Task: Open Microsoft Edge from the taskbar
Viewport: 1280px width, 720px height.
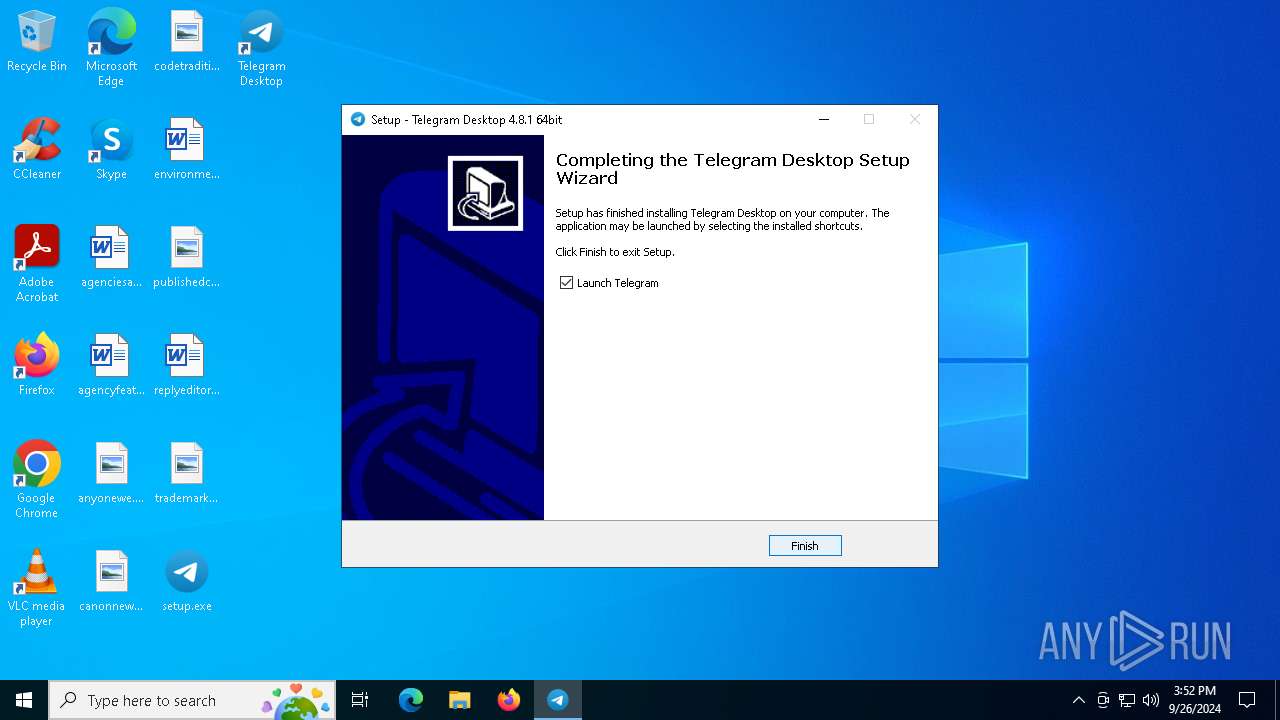Action: click(x=410, y=700)
